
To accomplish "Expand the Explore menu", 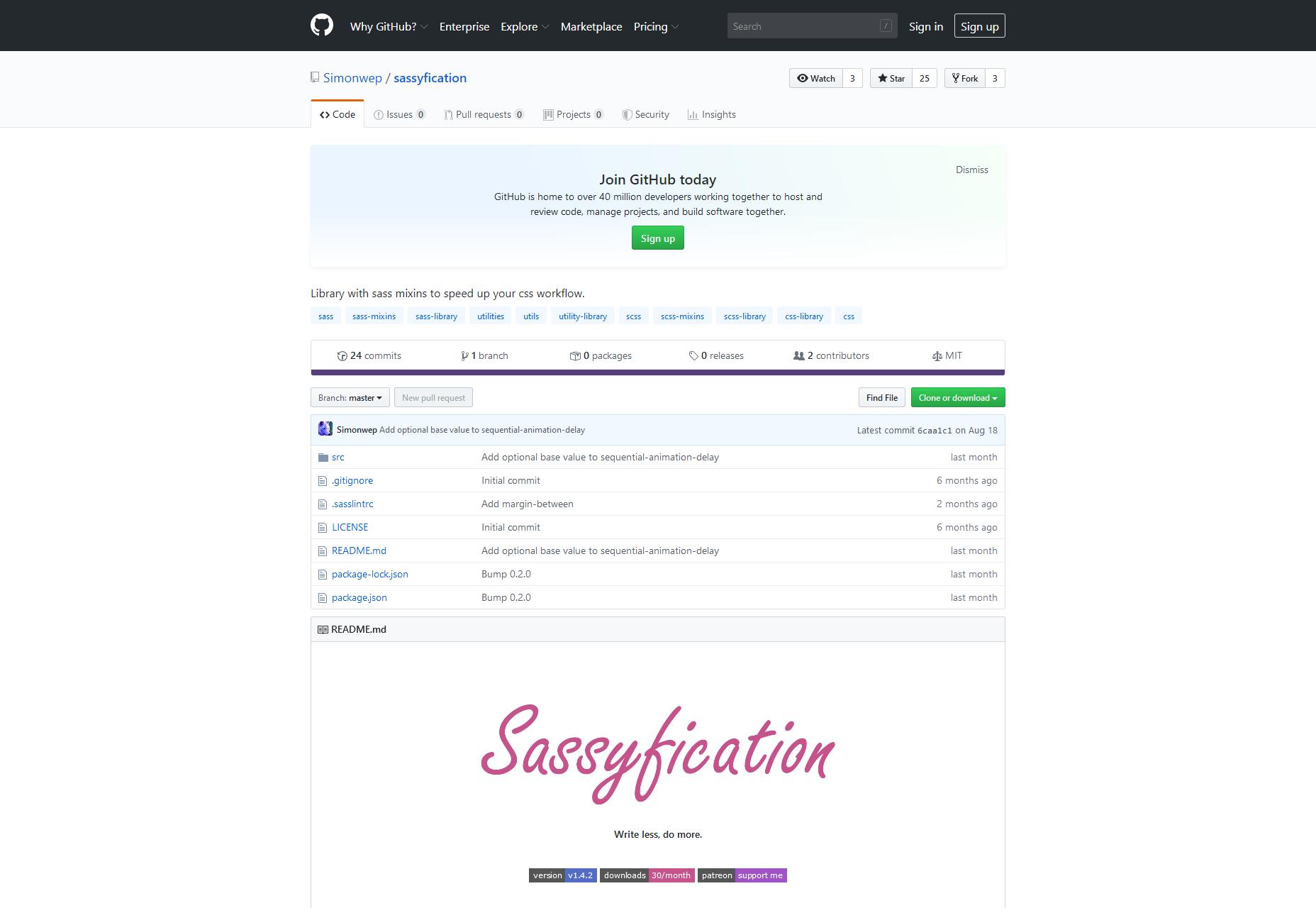I will [525, 26].
